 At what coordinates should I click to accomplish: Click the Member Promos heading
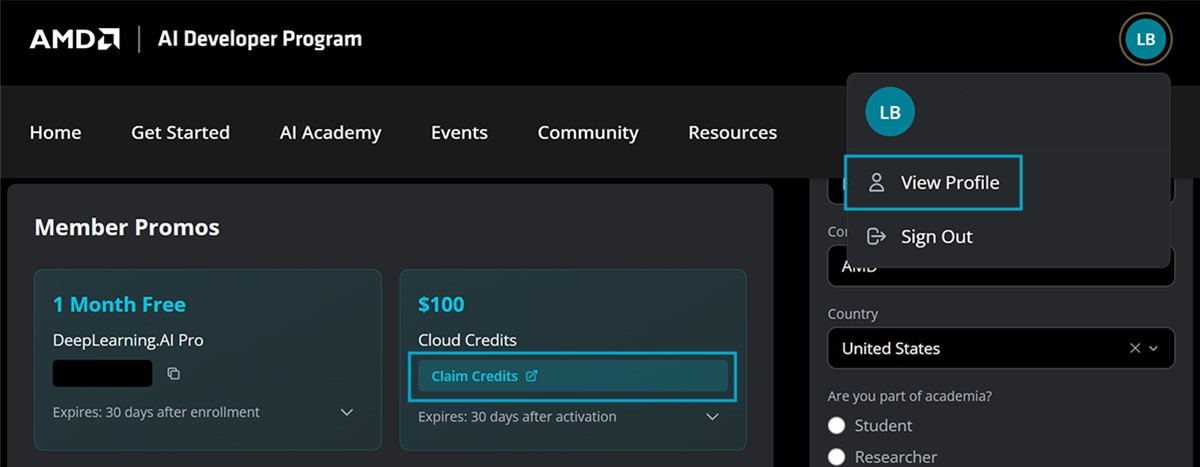coord(127,227)
